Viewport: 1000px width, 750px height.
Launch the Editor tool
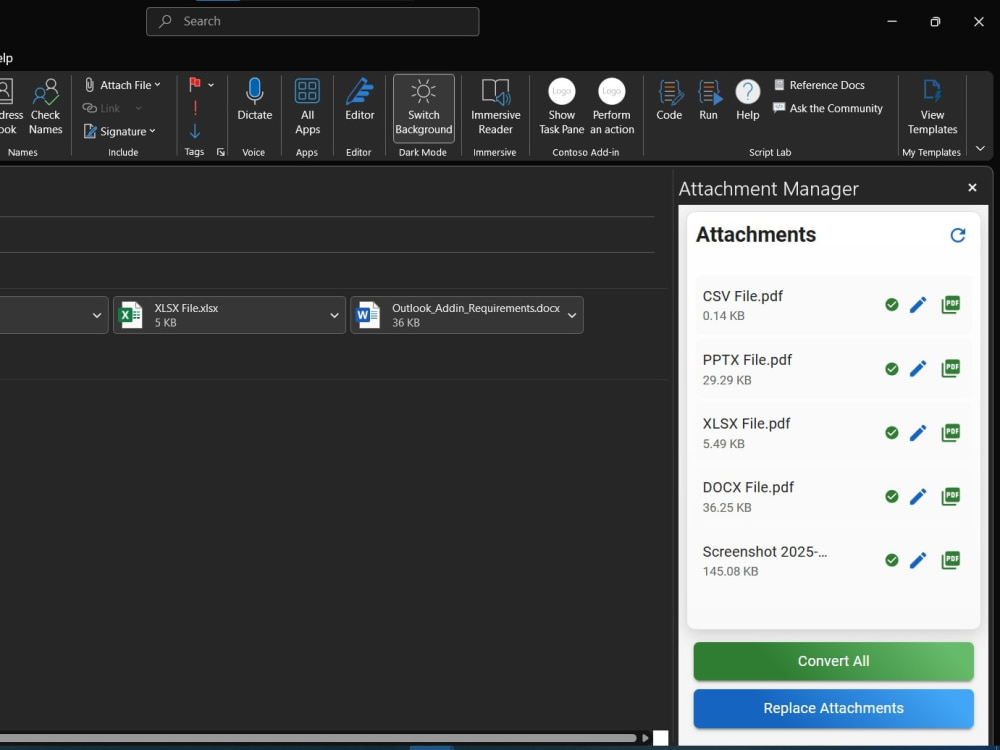(360, 99)
